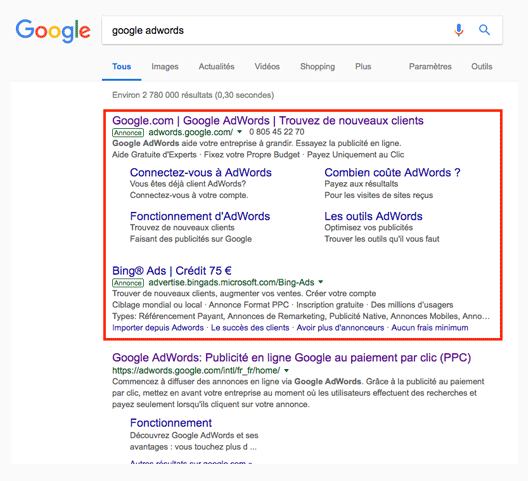Open the Fonctionnement sitelink under organic result
Image resolution: width=528 pixels, height=481 pixels.
[171, 423]
